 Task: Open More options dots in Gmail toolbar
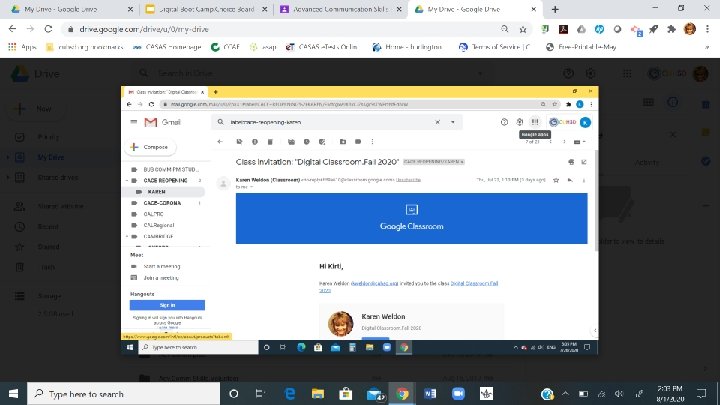372,142
